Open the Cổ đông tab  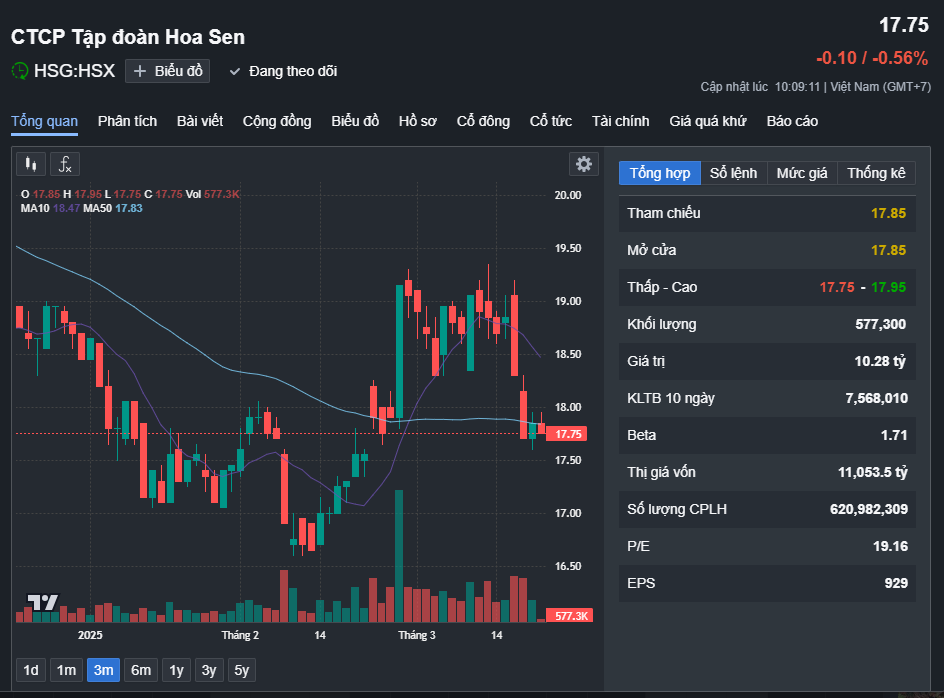pyautogui.click(x=483, y=122)
